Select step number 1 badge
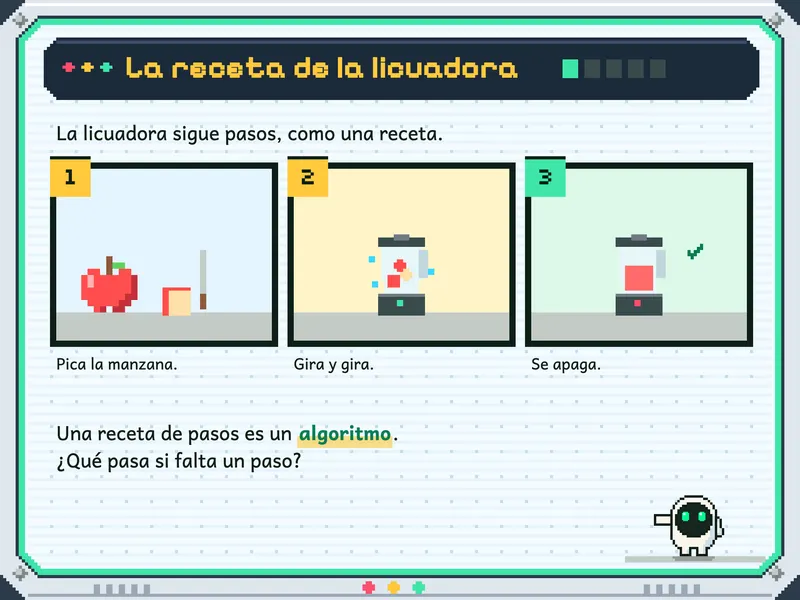This screenshot has height=600, width=800. pos(70,177)
